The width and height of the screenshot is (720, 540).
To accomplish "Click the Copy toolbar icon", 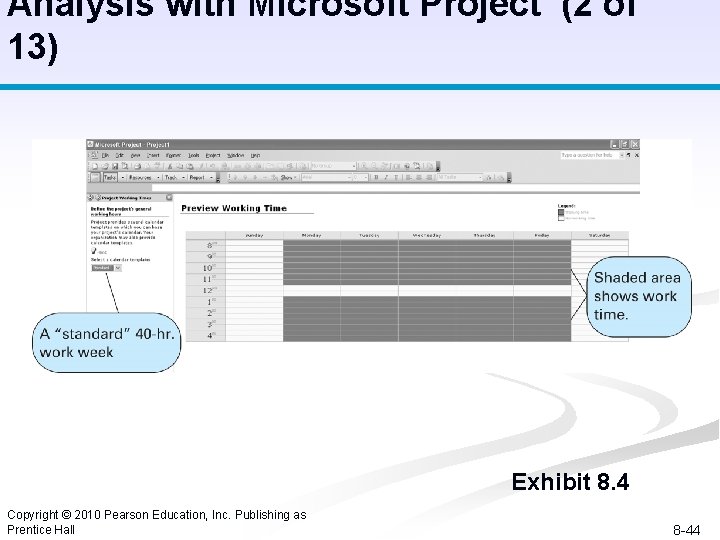I will tap(180, 166).
